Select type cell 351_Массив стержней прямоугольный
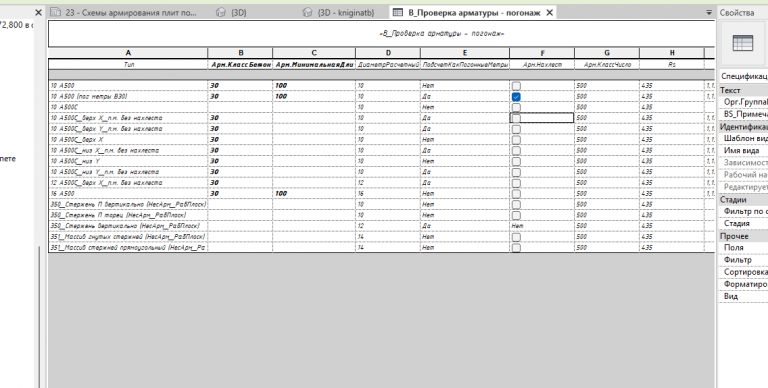This screenshot has height=388, width=768. coord(128,248)
